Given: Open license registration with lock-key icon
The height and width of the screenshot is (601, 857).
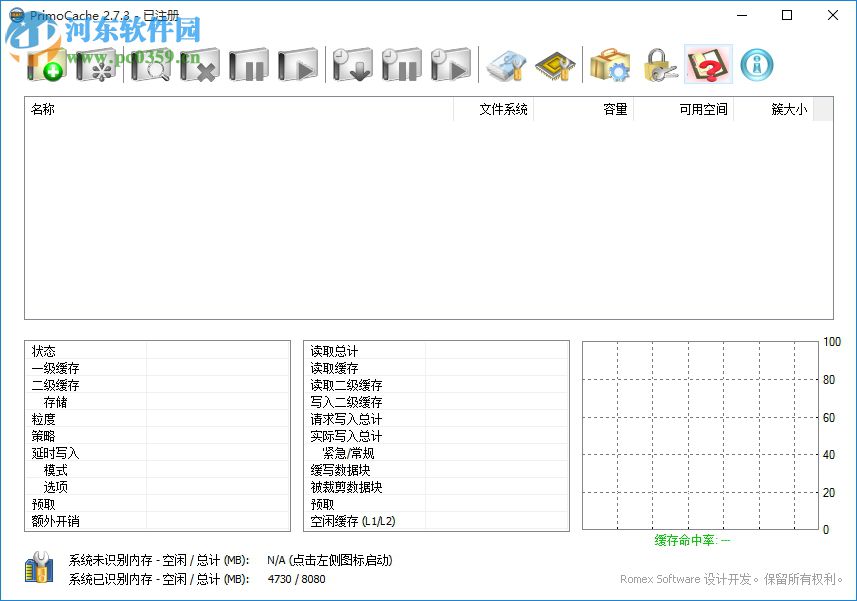Looking at the screenshot, I should 660,65.
